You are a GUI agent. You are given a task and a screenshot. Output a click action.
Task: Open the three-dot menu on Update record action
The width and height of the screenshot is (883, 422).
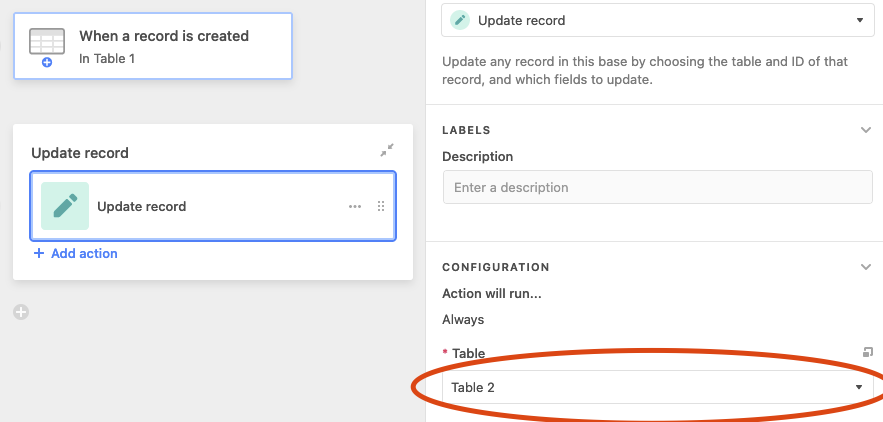[355, 207]
